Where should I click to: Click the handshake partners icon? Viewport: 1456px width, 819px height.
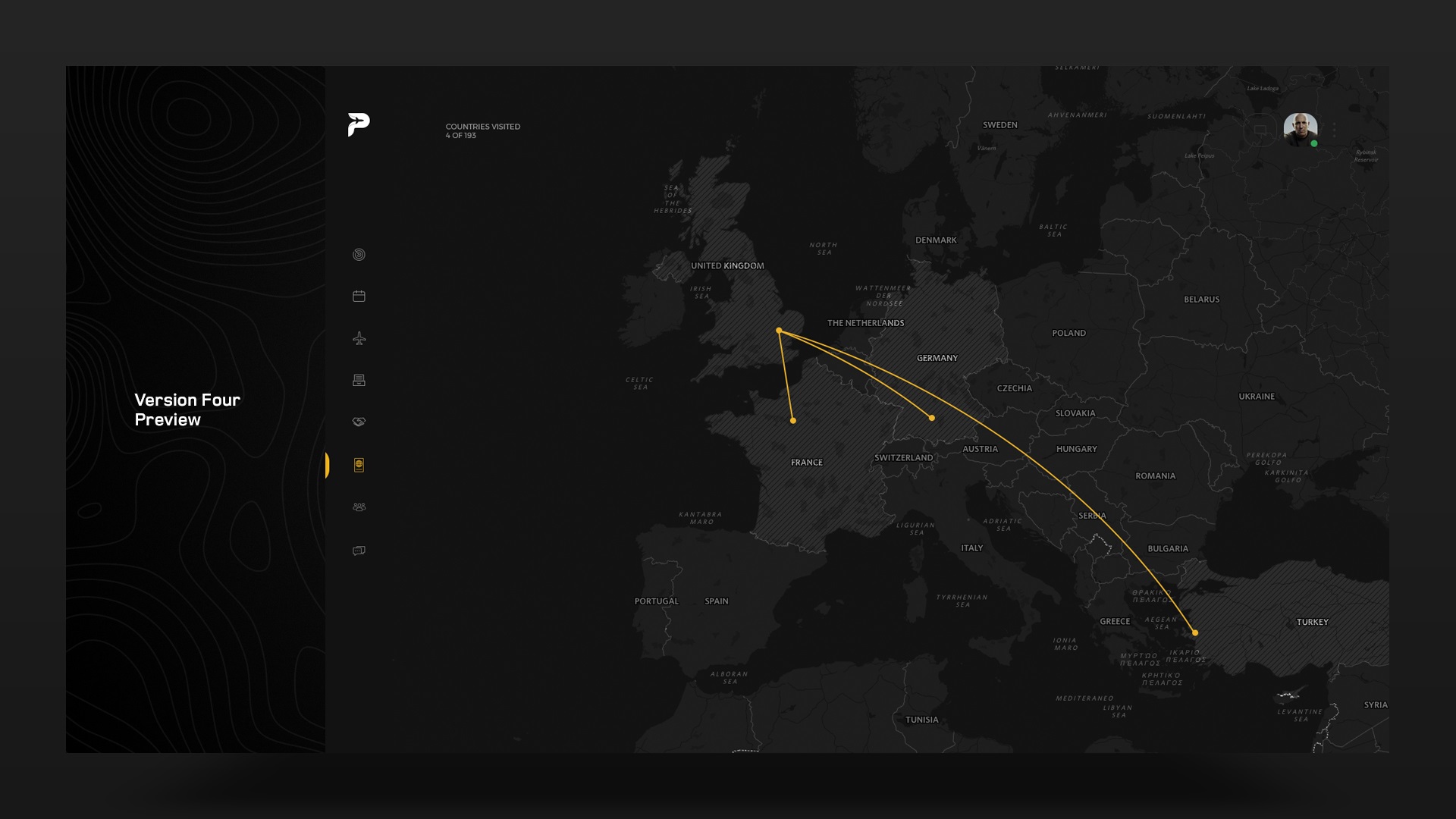coord(359,422)
